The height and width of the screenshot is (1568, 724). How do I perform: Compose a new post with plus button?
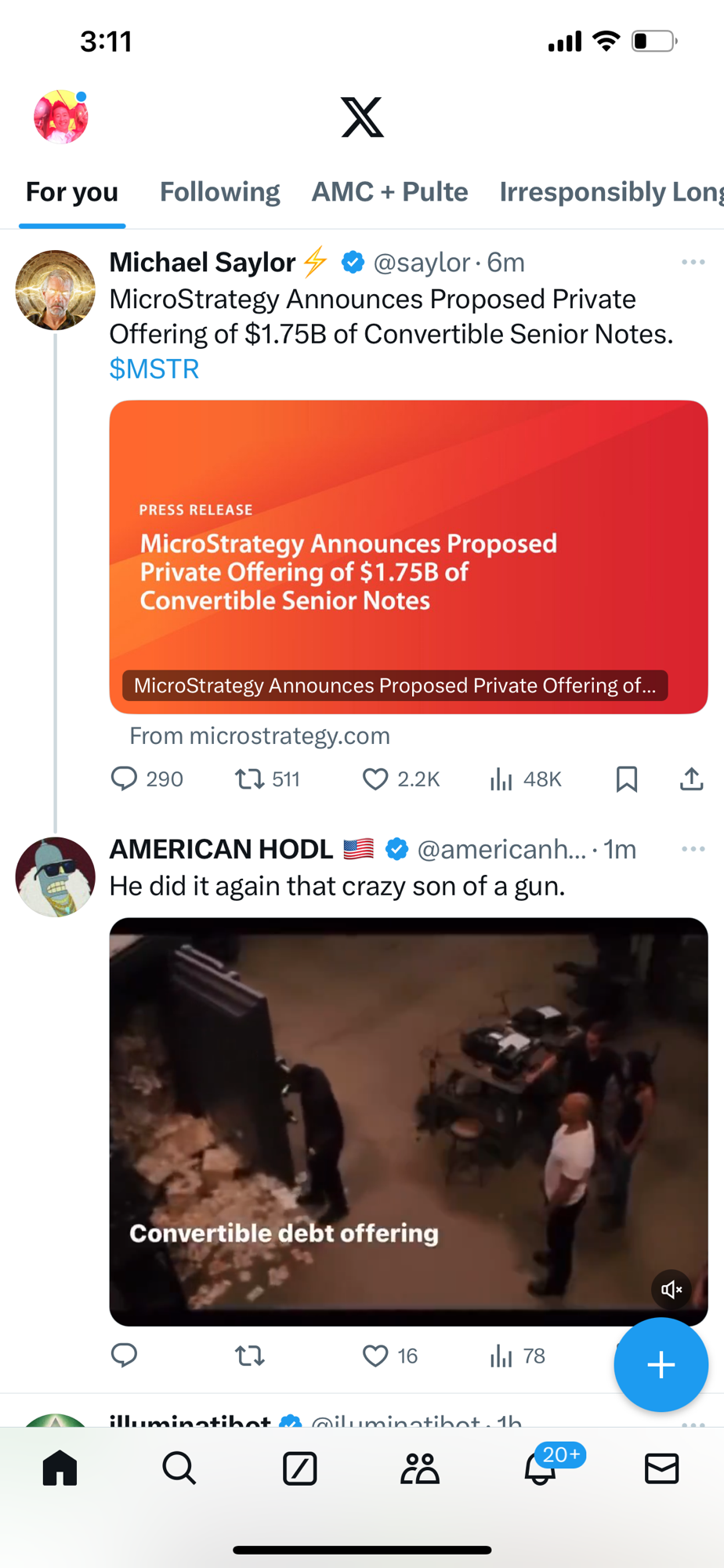[x=661, y=1364]
